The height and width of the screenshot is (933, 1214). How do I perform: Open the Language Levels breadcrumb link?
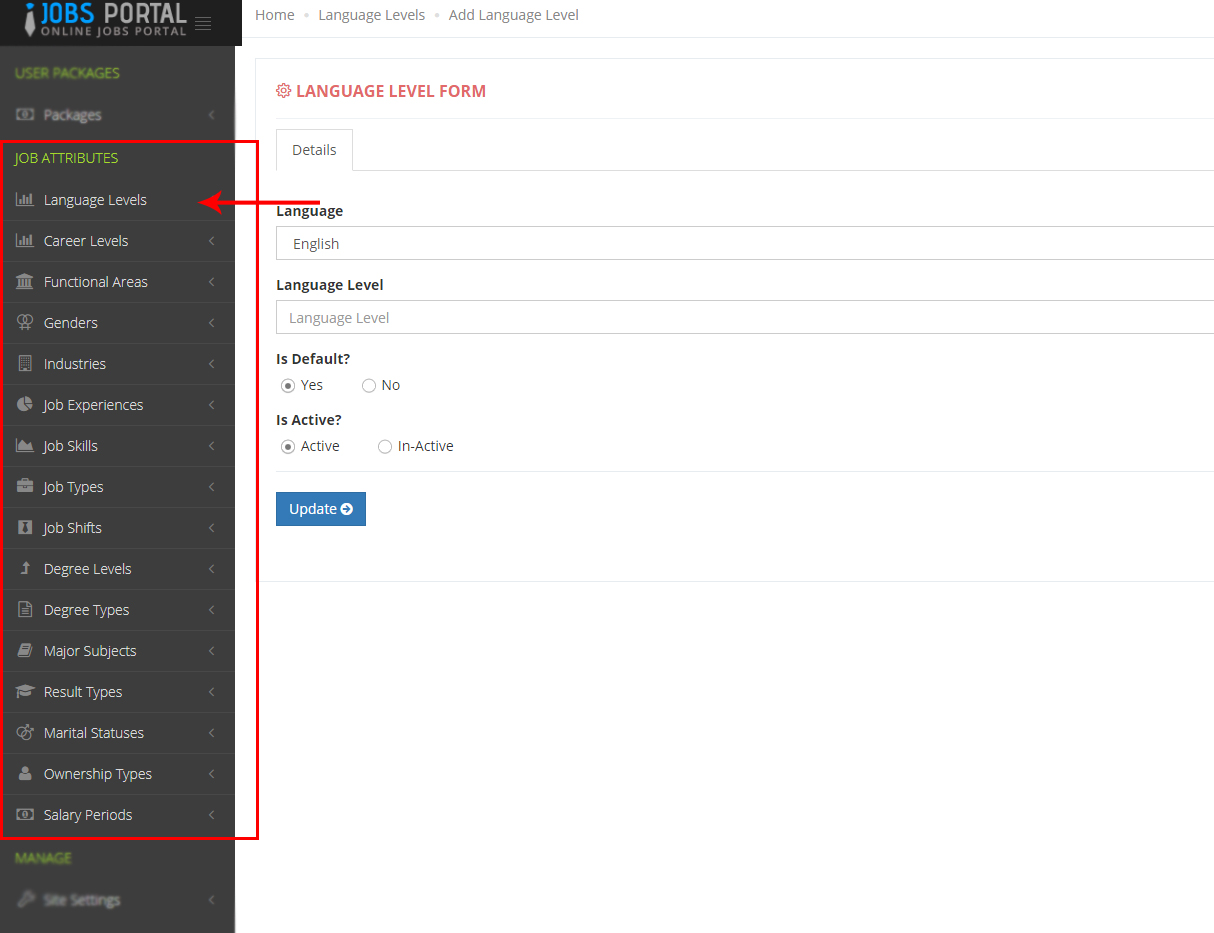coord(371,15)
